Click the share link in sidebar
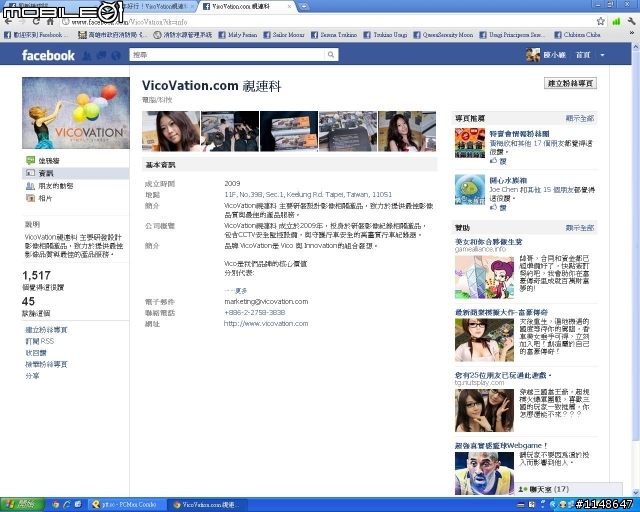The height and width of the screenshot is (512, 640). (32, 376)
